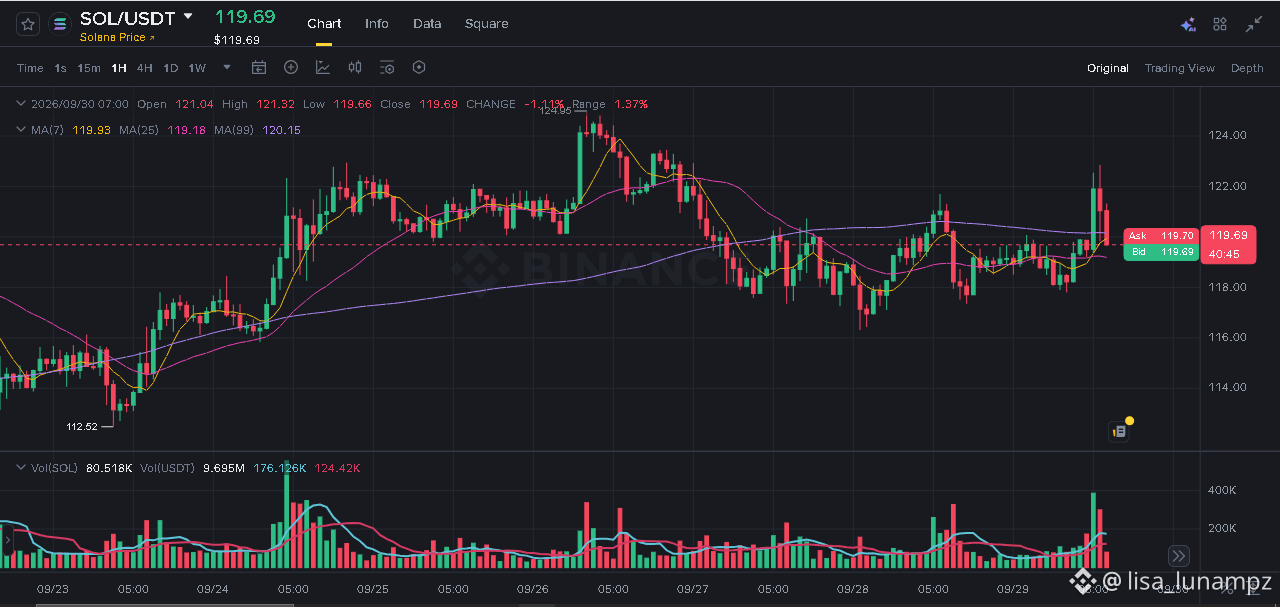
Task: Open the Square tab
Action: (x=487, y=24)
